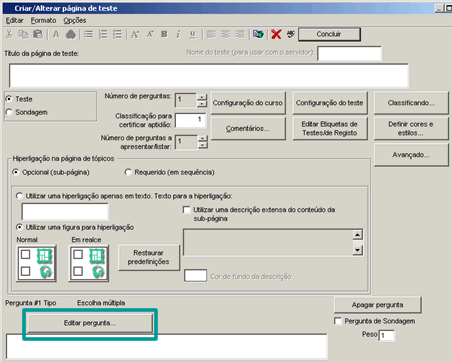Align text to the right
The height and width of the screenshot is (362, 452).
coord(240,34)
